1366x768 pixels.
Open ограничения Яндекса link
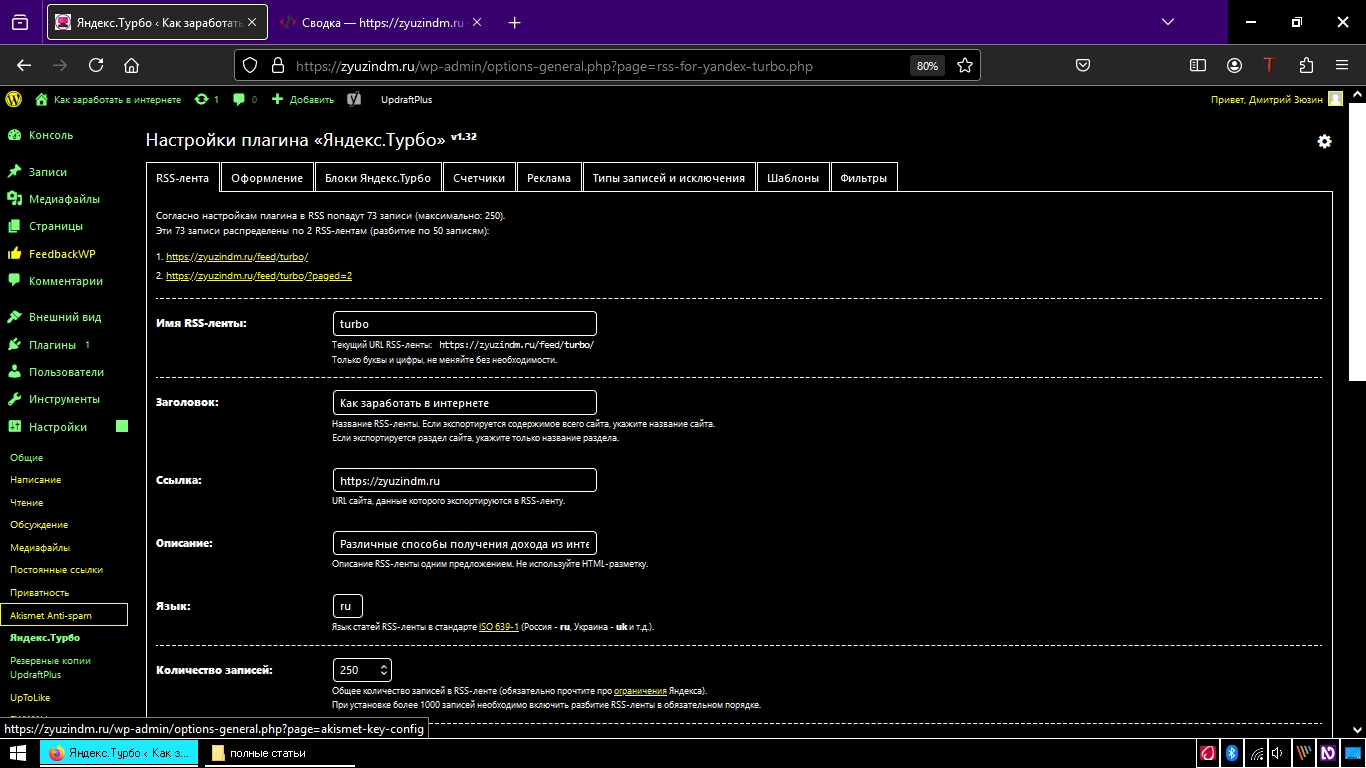coord(640,690)
